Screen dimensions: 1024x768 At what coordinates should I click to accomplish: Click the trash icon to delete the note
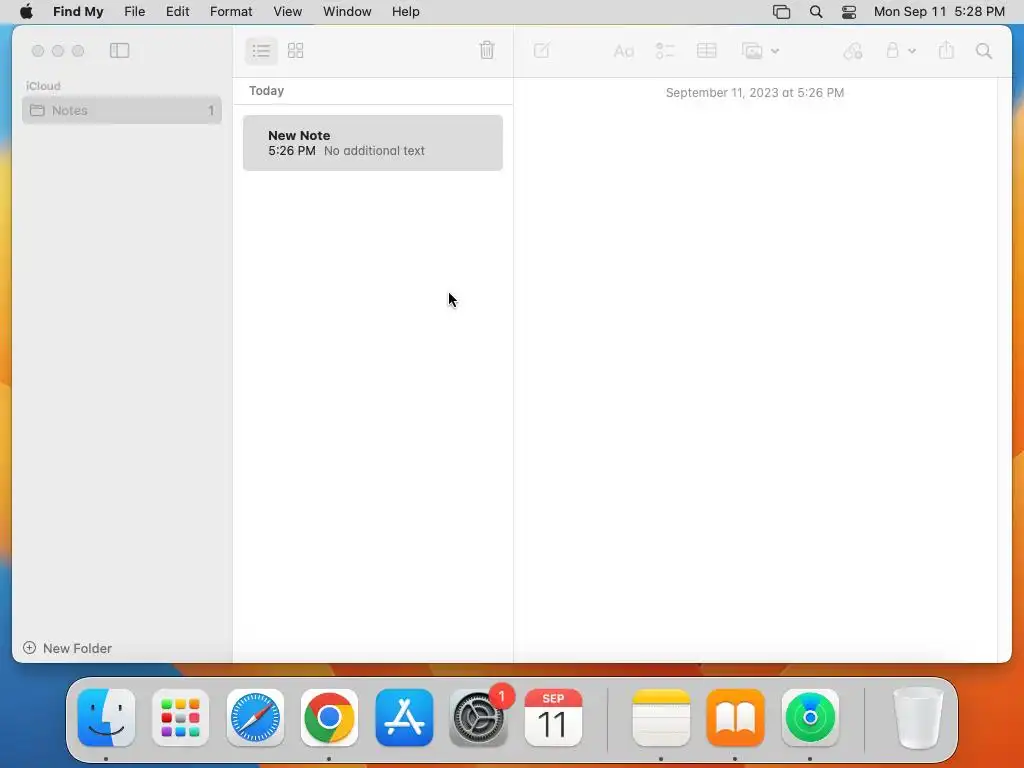pos(487,50)
